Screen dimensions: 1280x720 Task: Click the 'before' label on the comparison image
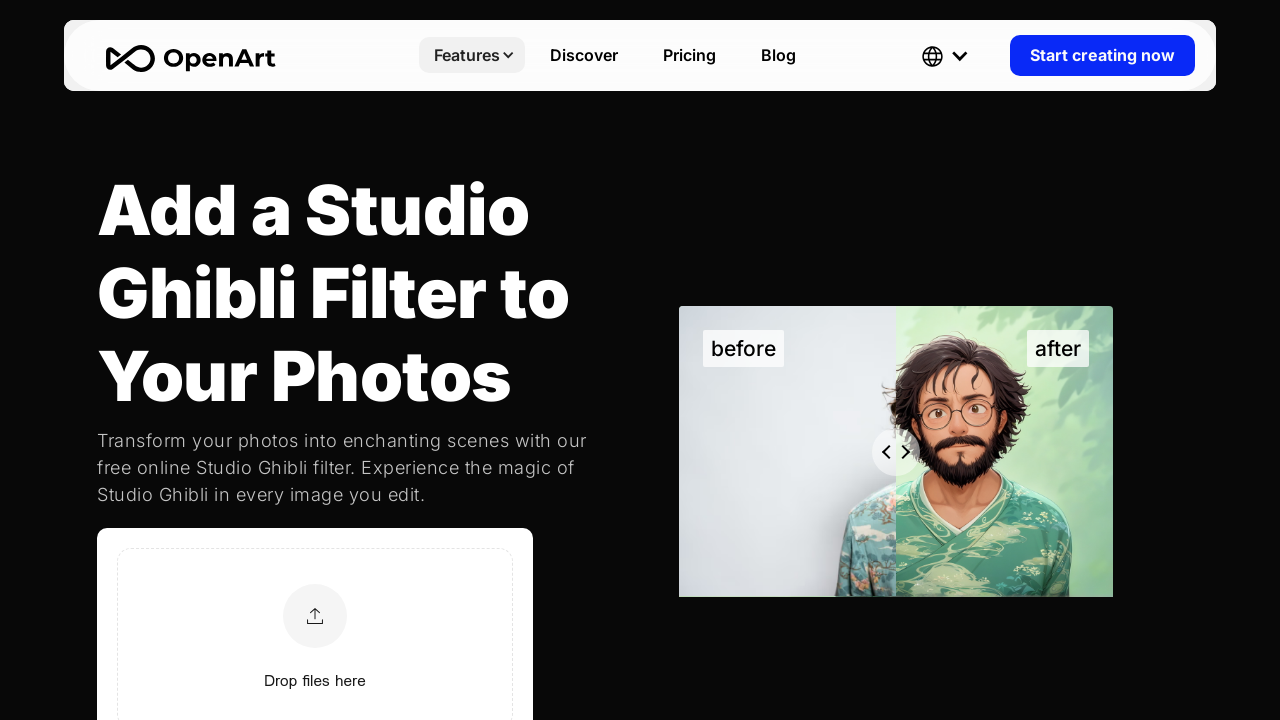click(743, 349)
